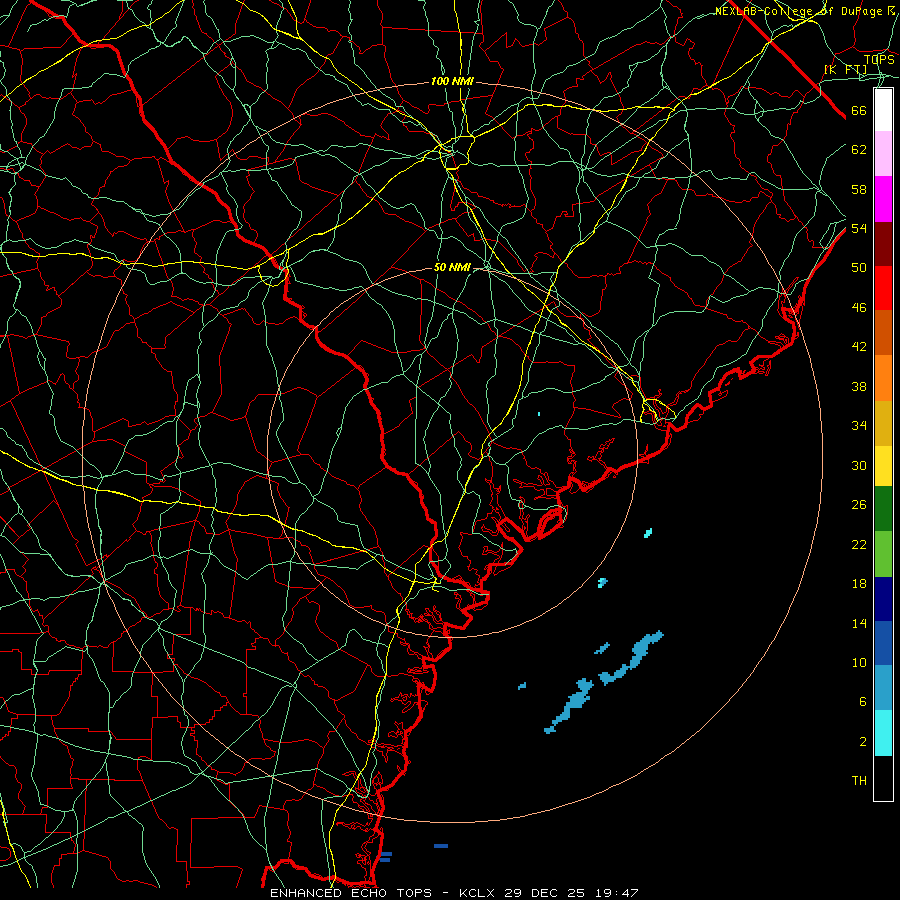Click the light blue swatch near 6
900x900 pixels.
point(883,687)
